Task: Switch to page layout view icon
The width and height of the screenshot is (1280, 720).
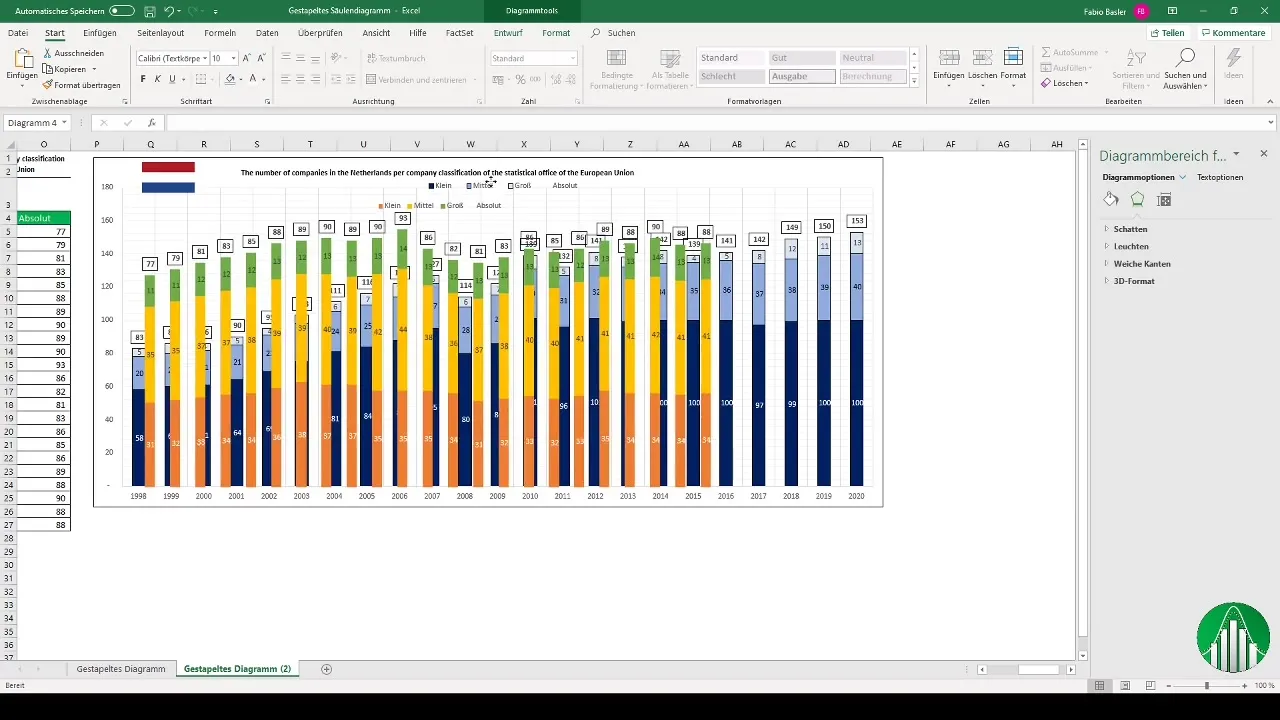Action: pos(1125,686)
